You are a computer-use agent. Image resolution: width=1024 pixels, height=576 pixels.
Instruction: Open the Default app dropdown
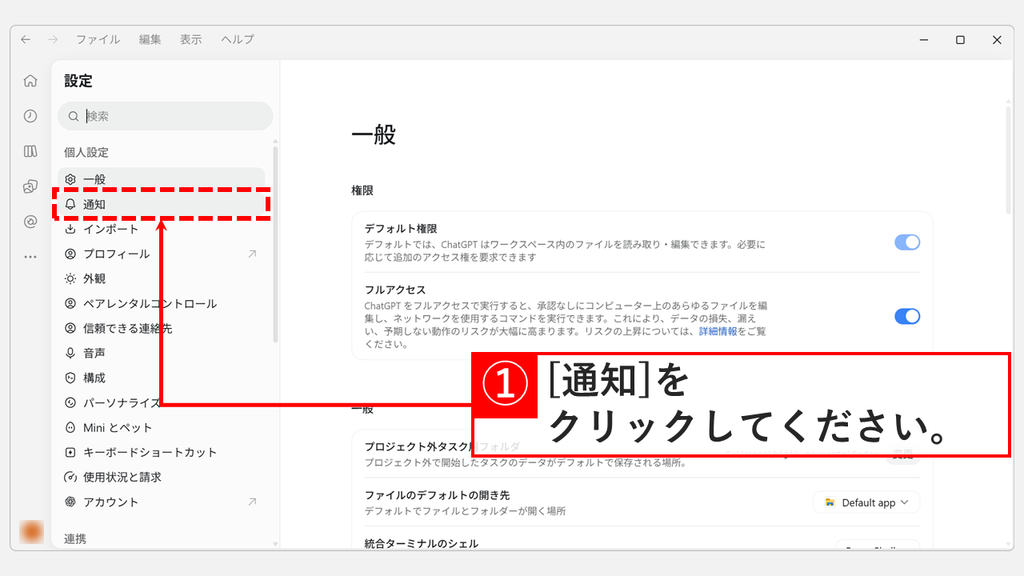(866, 503)
